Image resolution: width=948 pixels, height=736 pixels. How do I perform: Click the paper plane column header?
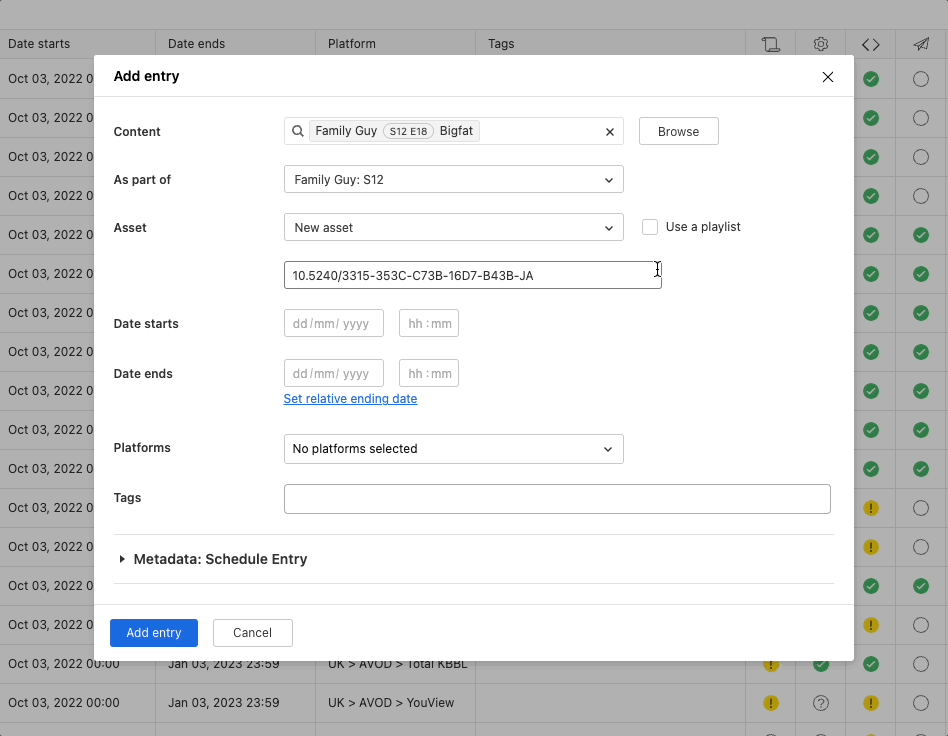coord(921,44)
